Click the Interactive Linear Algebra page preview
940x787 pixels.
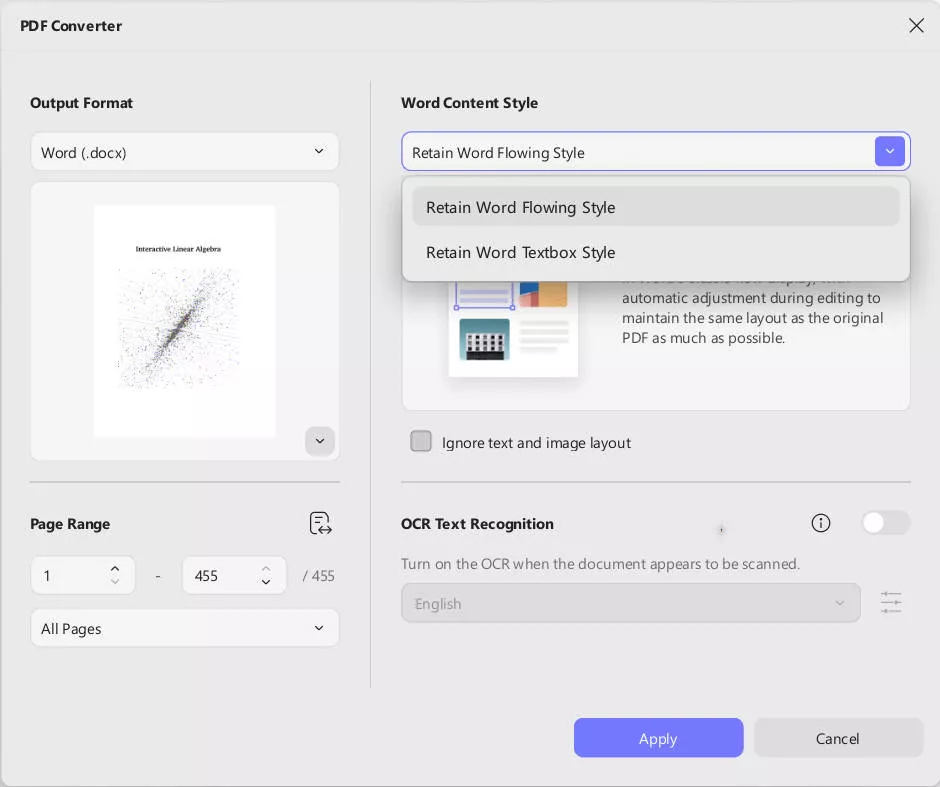click(x=185, y=320)
